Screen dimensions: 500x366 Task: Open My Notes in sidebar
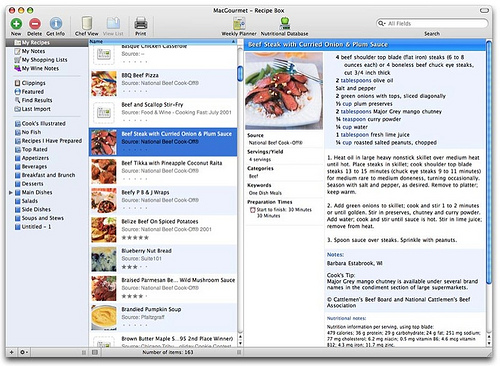click(33, 51)
